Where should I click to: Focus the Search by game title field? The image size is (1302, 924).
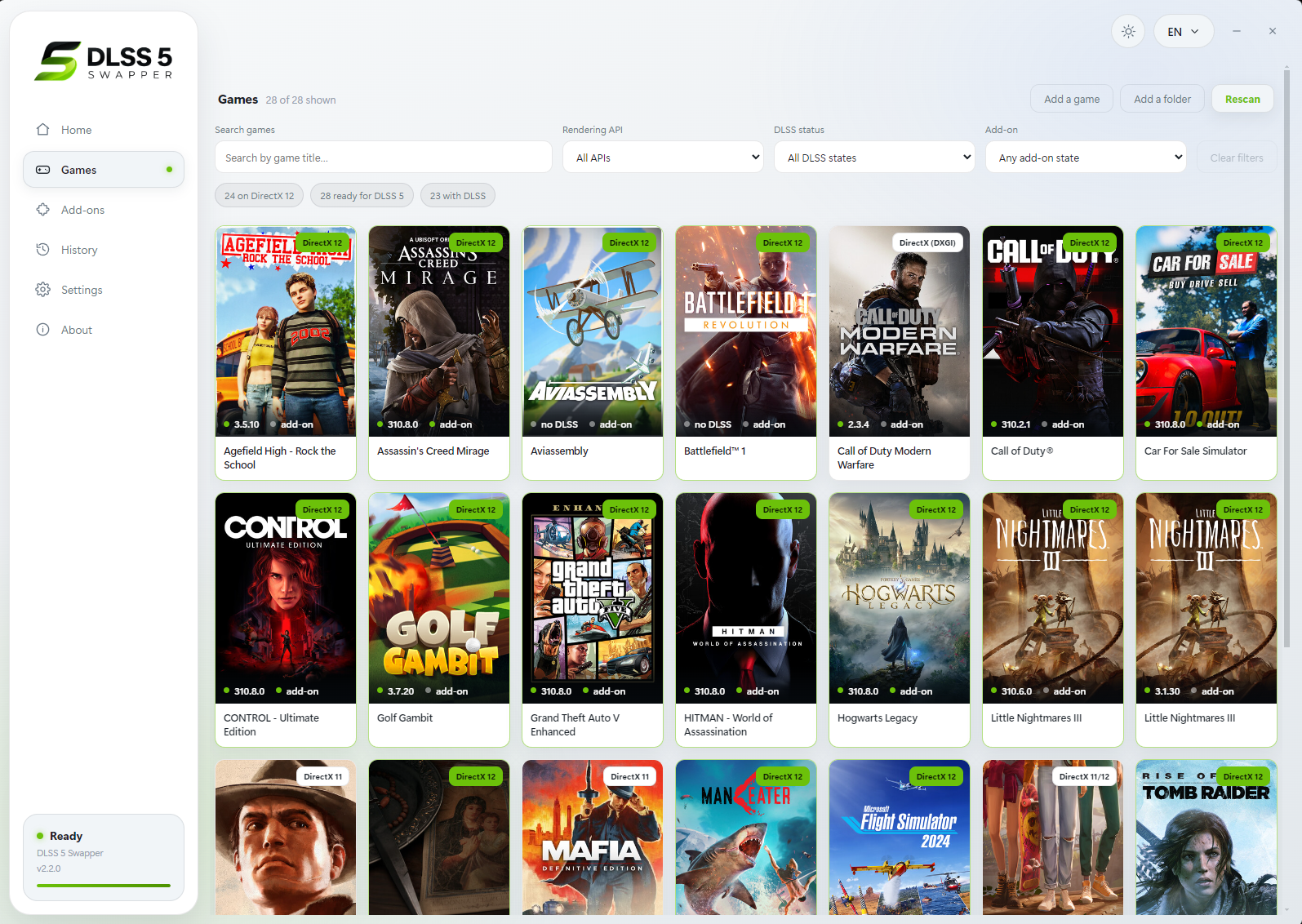pyautogui.click(x=384, y=158)
